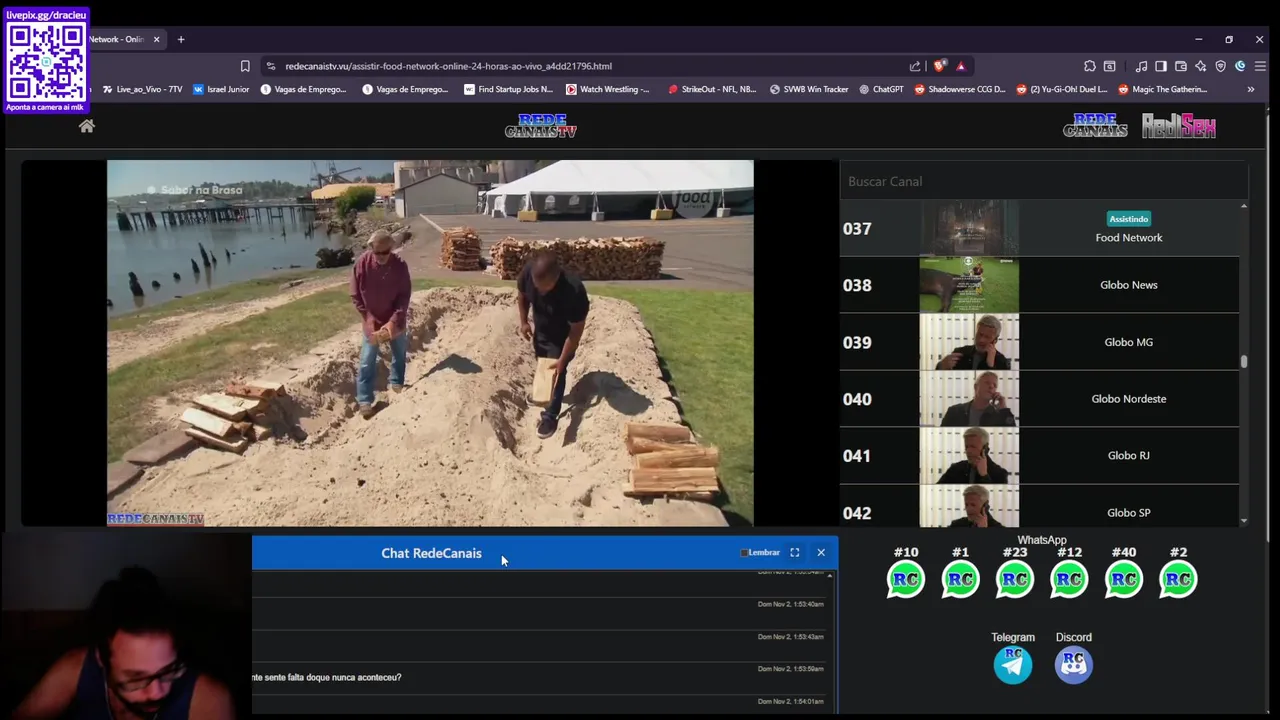
Task: Open the site settings icon beside URL
Action: coord(270,66)
